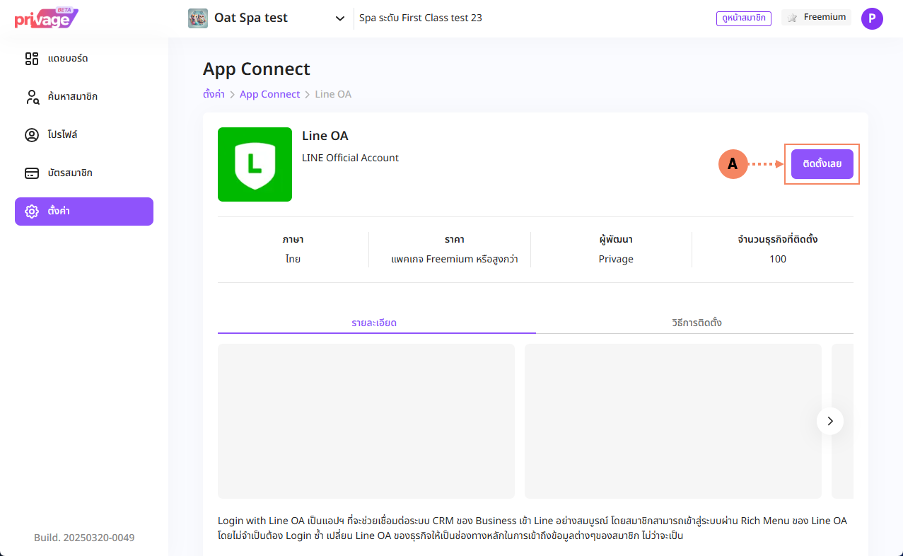Viewport: 904px width, 556px height.
Task: Click the Privage logo in the sidebar
Action: coord(46,18)
